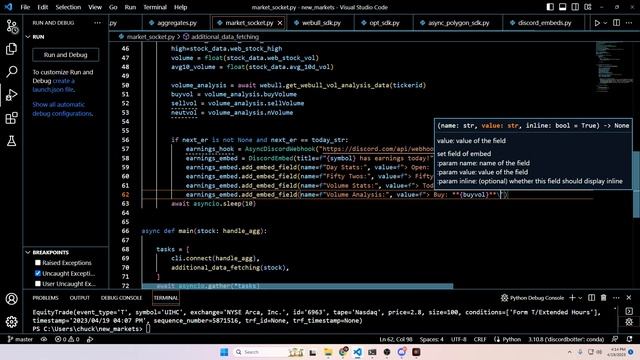Switch to the discord_embeds.py tab
The image size is (640, 360).
[544, 23]
